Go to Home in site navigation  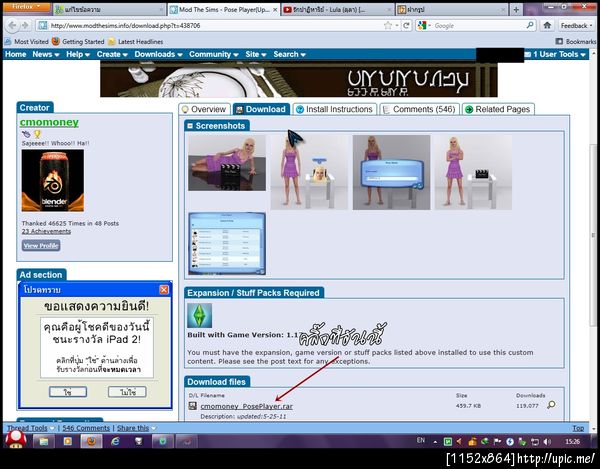(x=15, y=54)
